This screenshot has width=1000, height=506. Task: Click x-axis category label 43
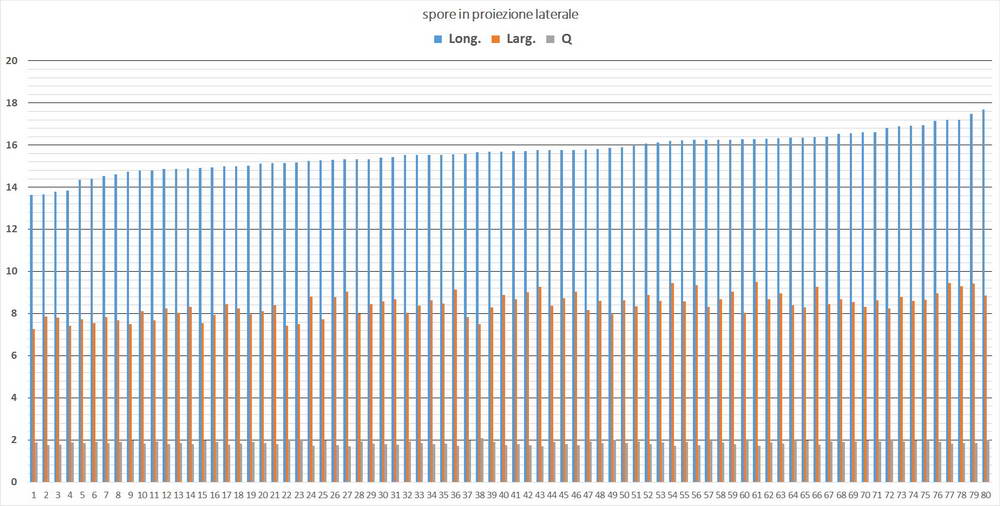click(540, 495)
